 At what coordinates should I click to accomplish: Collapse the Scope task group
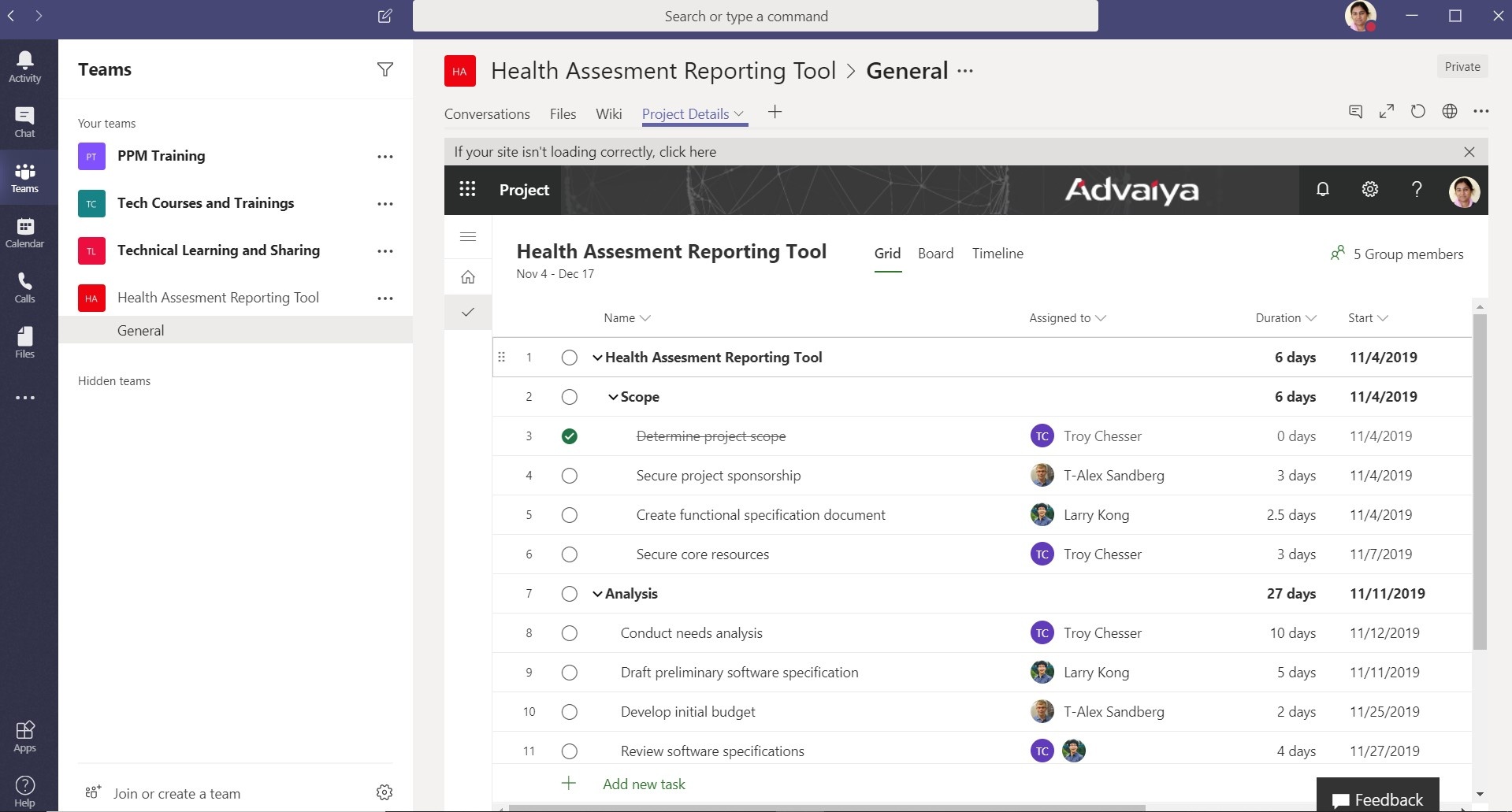click(x=613, y=397)
